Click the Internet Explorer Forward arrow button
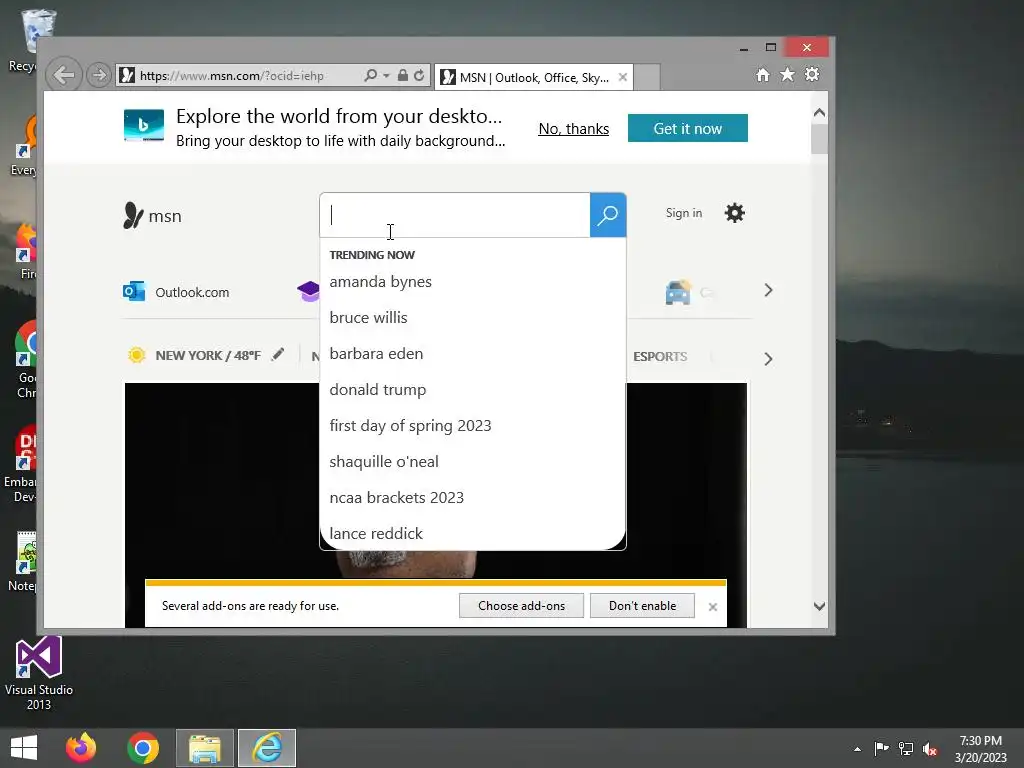 coord(99,75)
